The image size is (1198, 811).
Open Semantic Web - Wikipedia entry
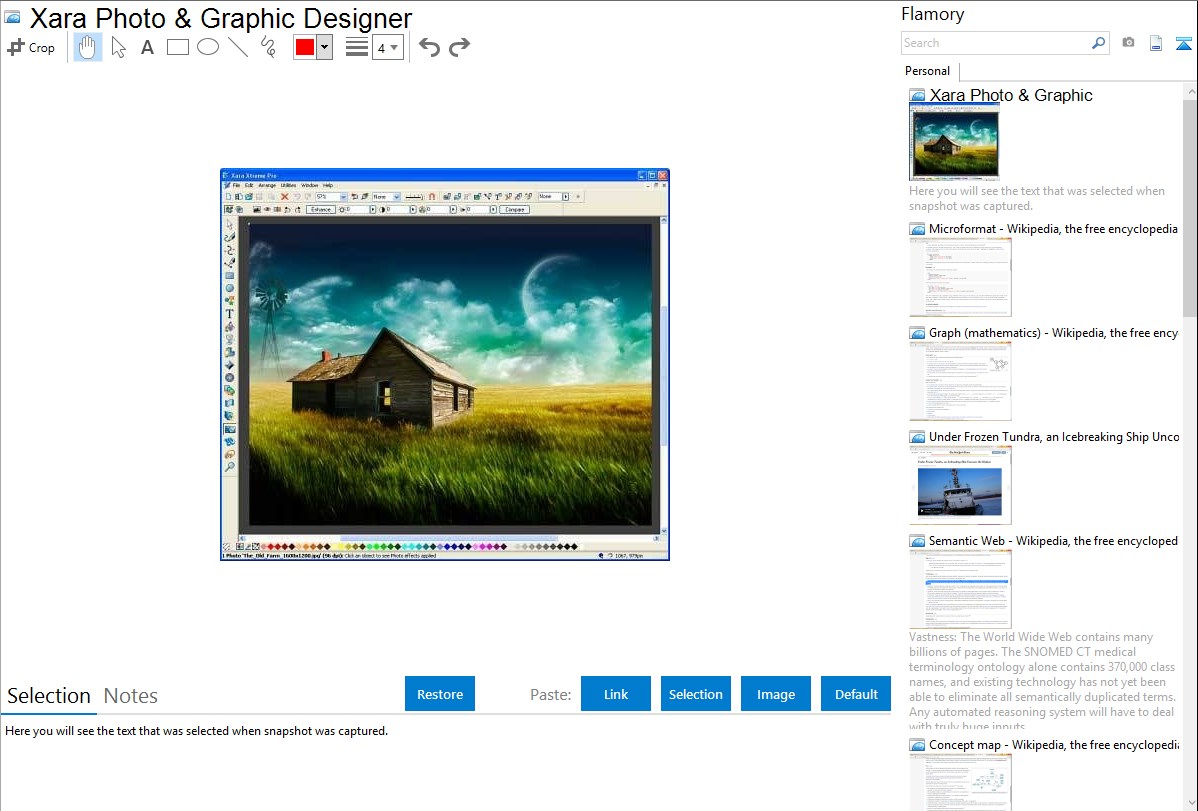click(x=1053, y=541)
